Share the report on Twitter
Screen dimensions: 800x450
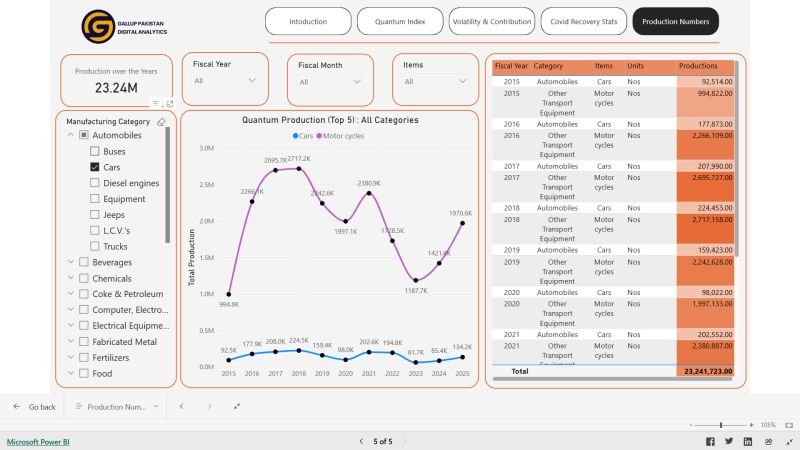click(728, 441)
